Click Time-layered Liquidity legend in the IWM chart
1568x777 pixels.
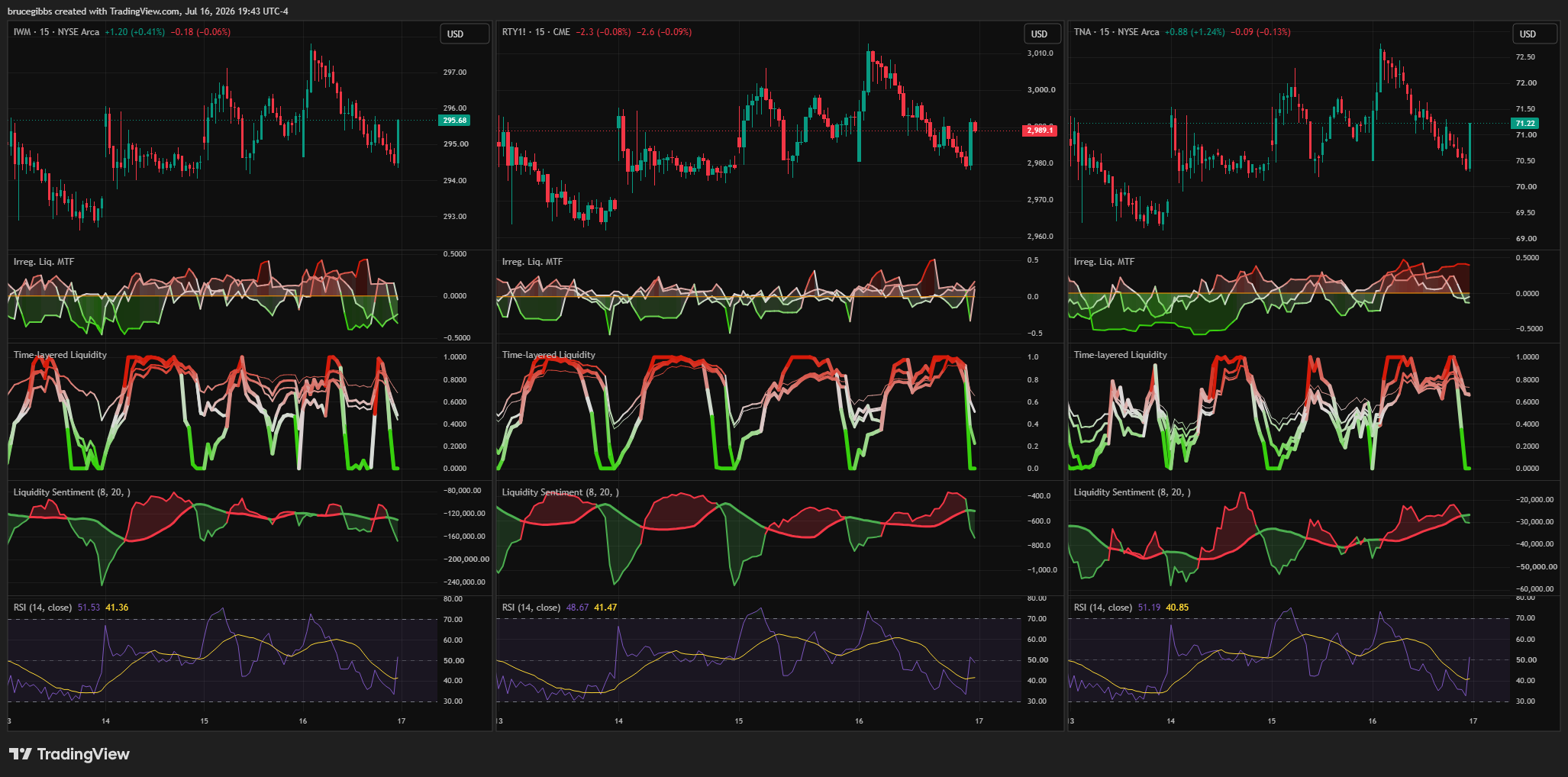[60, 355]
